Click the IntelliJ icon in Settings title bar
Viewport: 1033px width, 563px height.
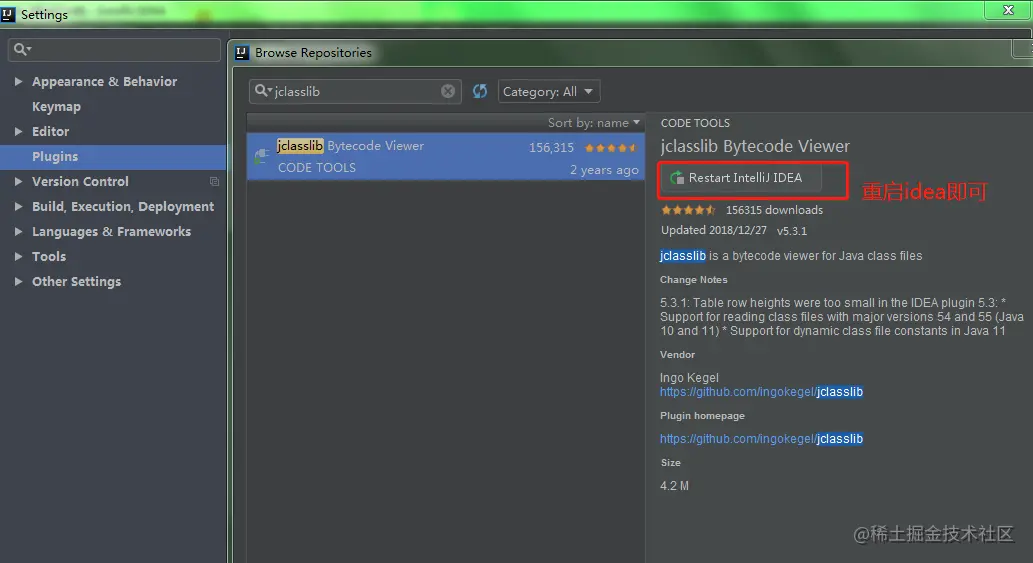click(8, 14)
